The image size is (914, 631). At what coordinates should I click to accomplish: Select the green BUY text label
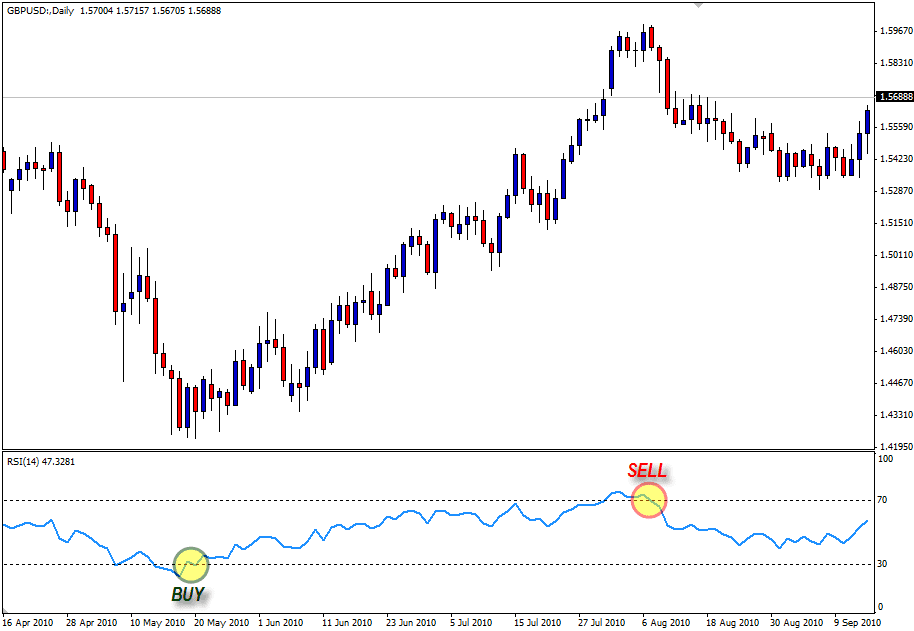(x=188, y=594)
